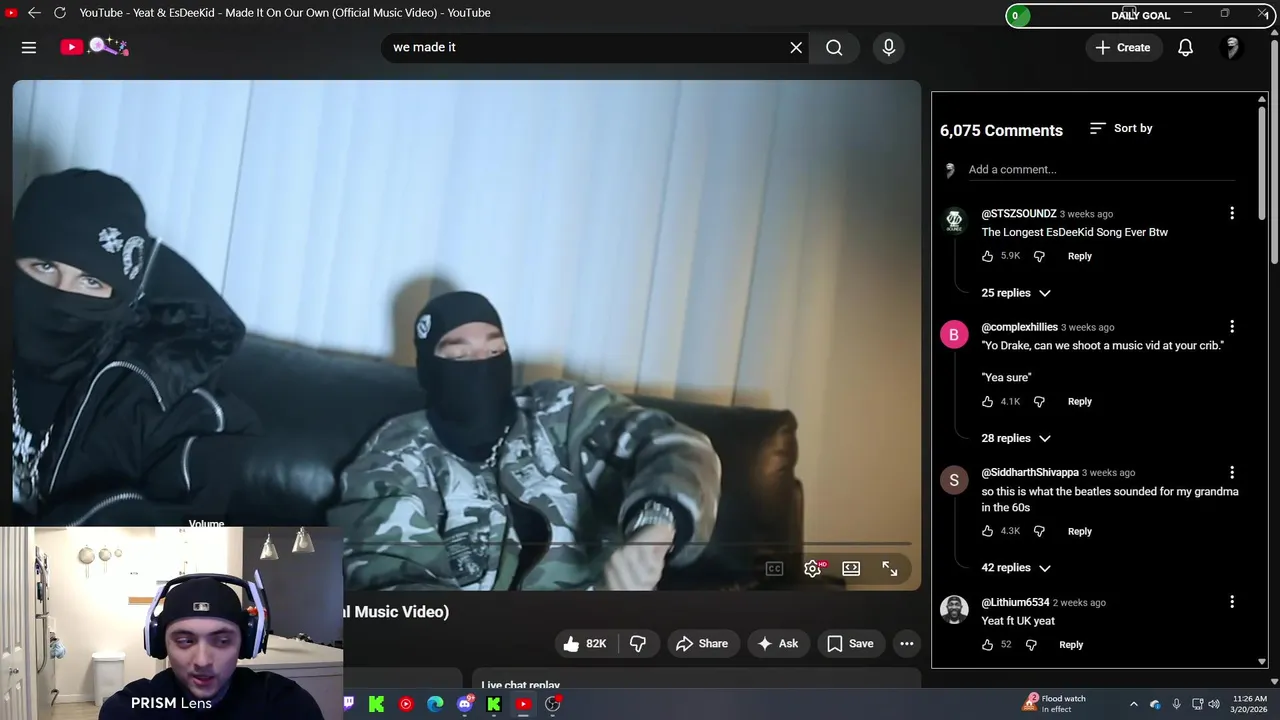The height and width of the screenshot is (720, 1280).
Task: Open options menu for @complexhillies comment
Action: click(1232, 326)
